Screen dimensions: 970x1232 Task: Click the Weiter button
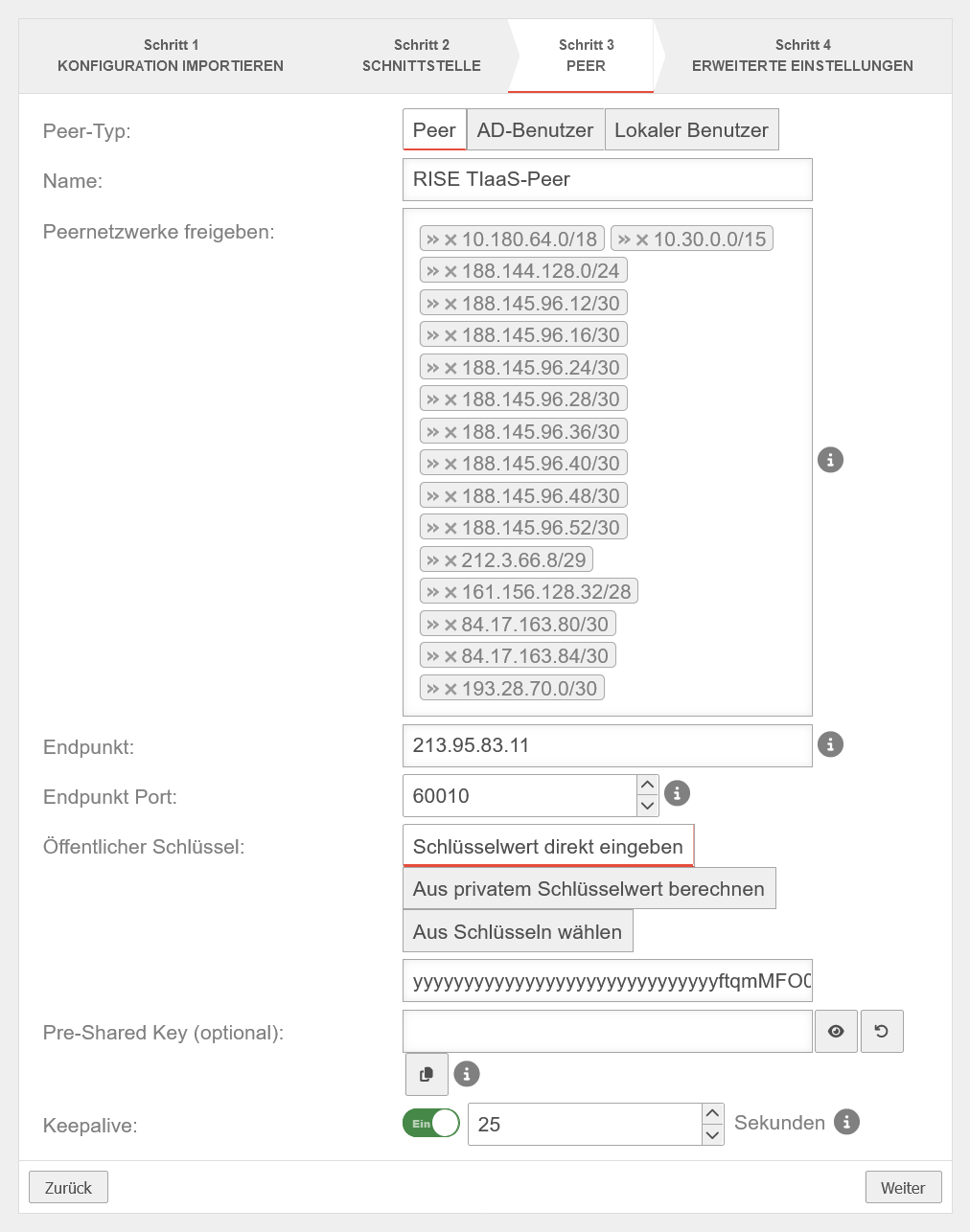903,1188
